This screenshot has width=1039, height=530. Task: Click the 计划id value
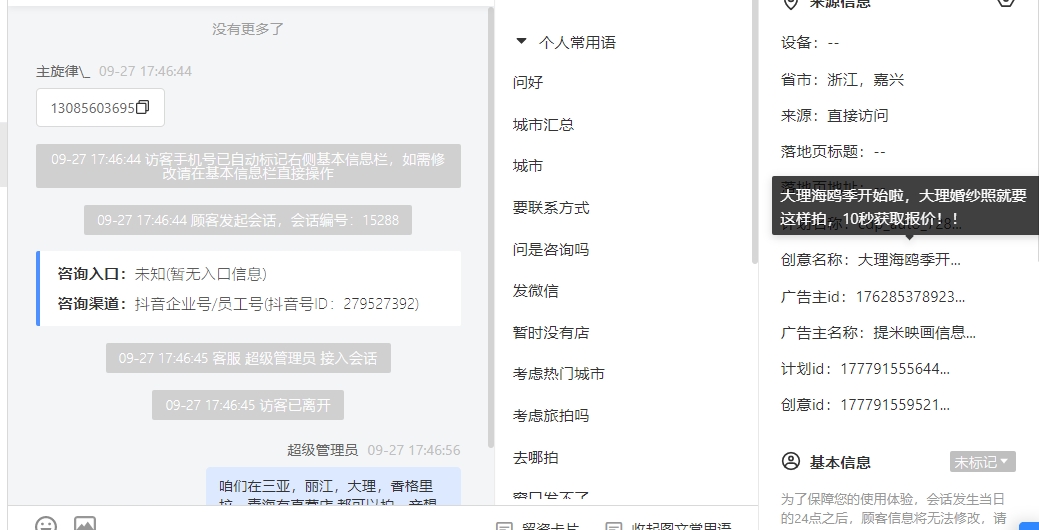(x=895, y=368)
